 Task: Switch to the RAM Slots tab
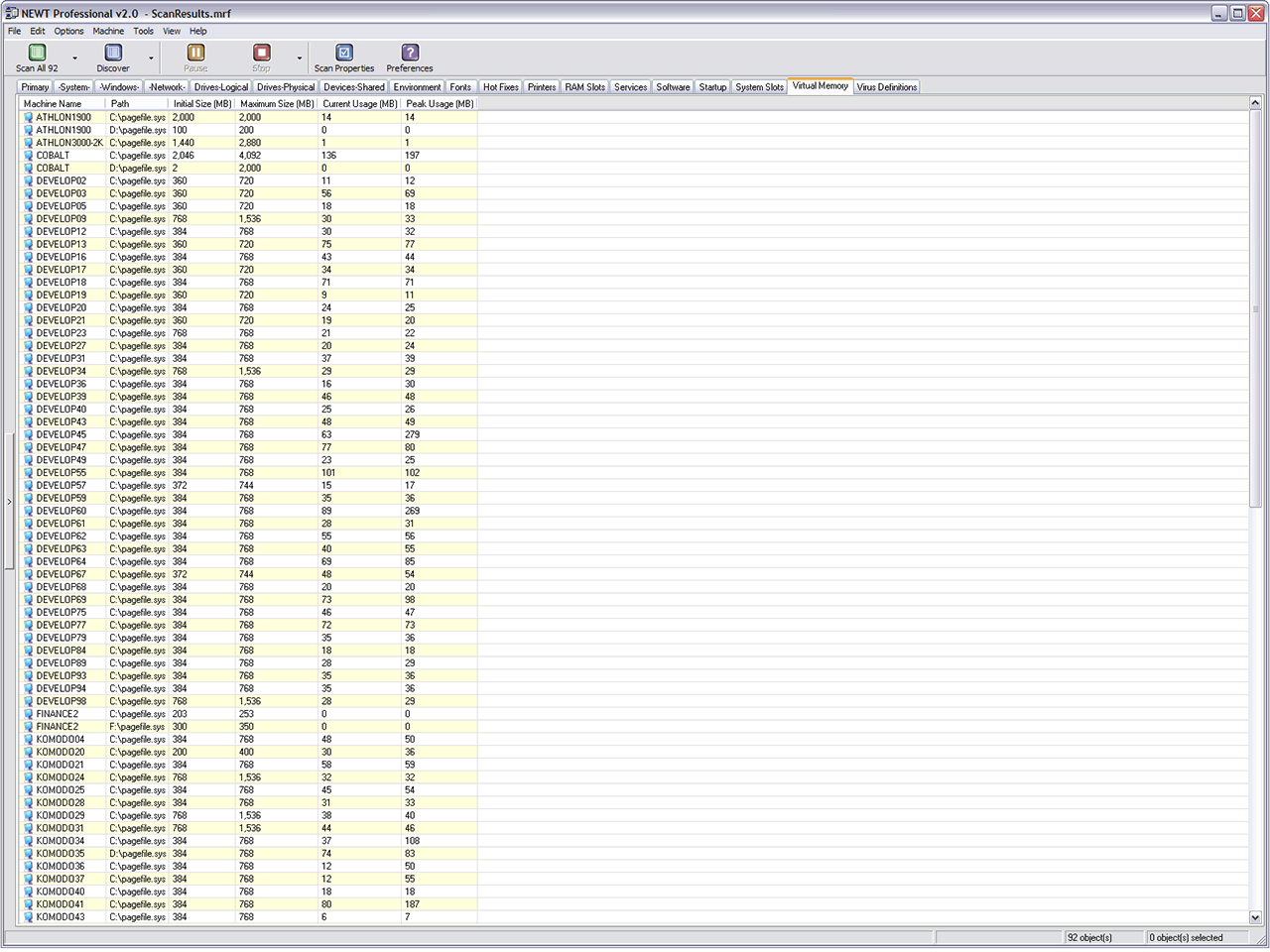(x=584, y=87)
